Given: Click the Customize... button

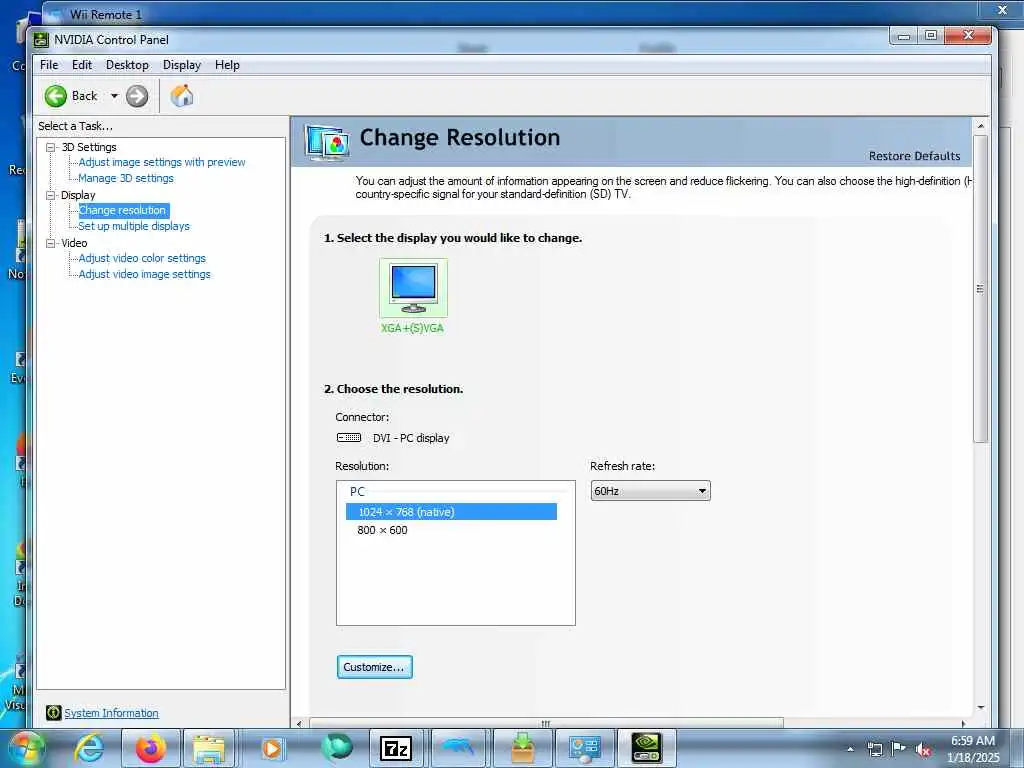Looking at the screenshot, I should [374, 667].
